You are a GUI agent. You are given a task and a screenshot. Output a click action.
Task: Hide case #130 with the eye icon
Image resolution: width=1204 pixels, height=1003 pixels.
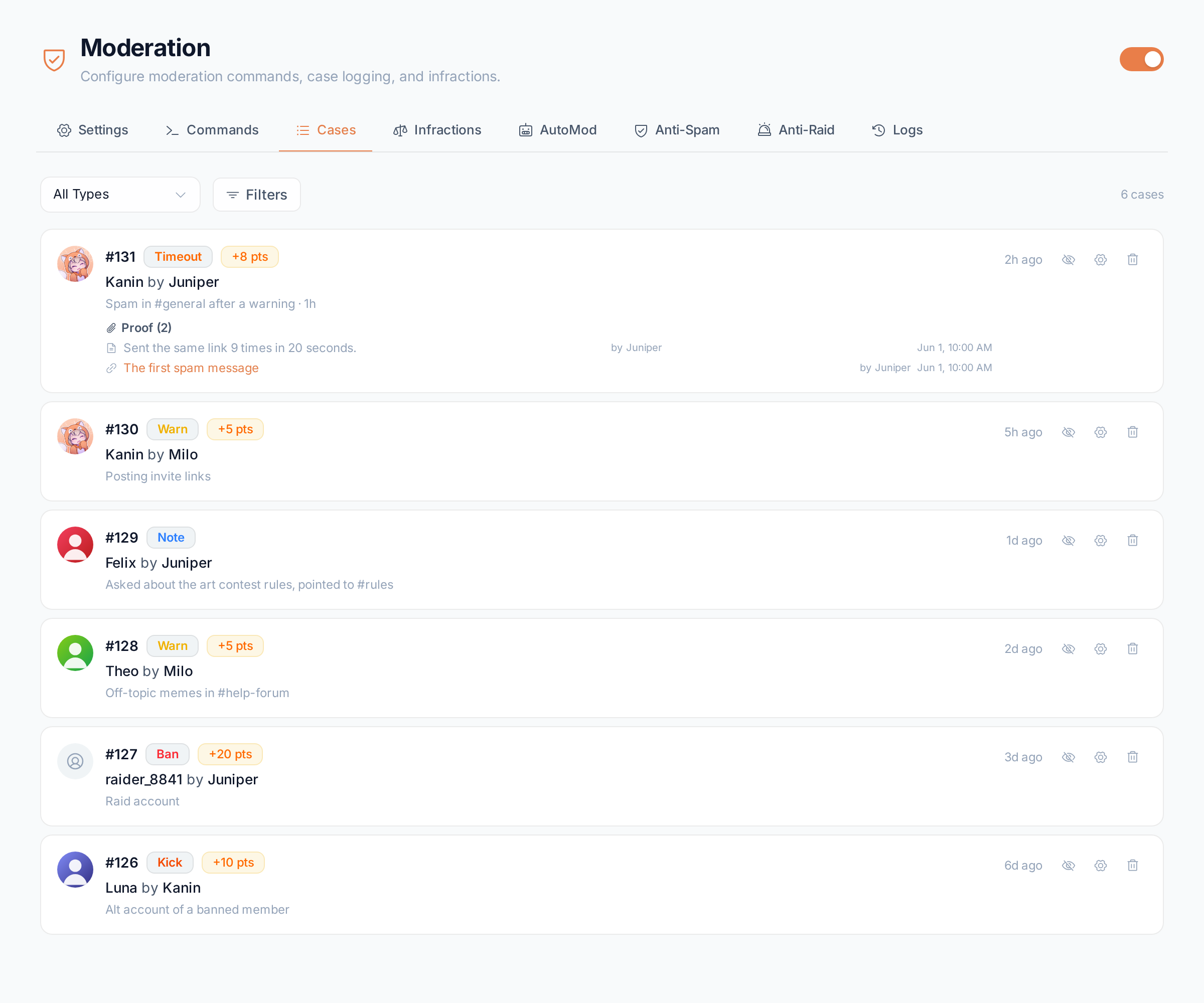(x=1068, y=432)
